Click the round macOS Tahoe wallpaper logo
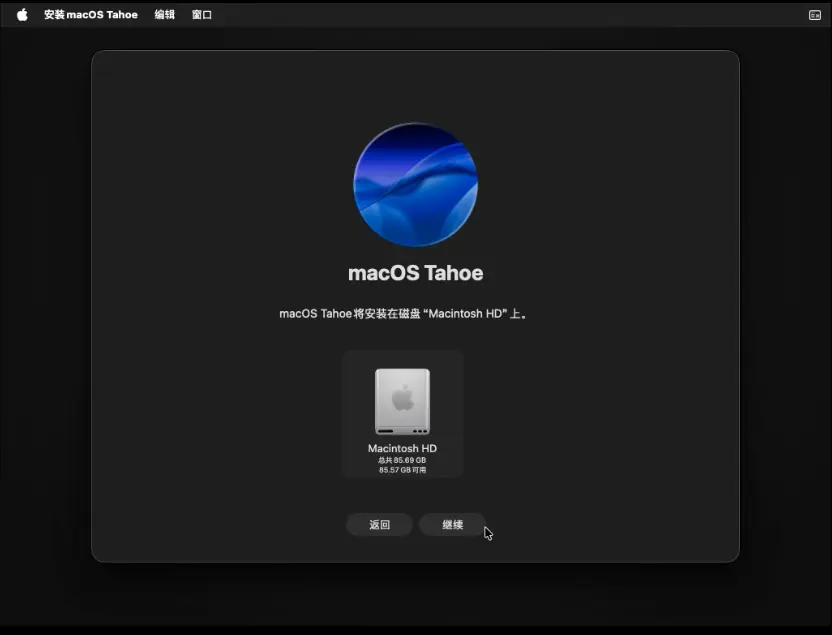 click(x=415, y=185)
